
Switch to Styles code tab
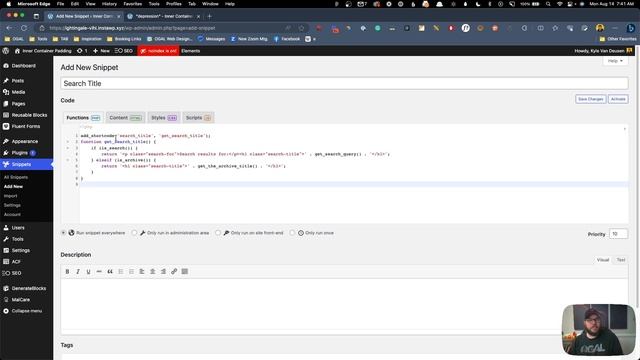164,118
